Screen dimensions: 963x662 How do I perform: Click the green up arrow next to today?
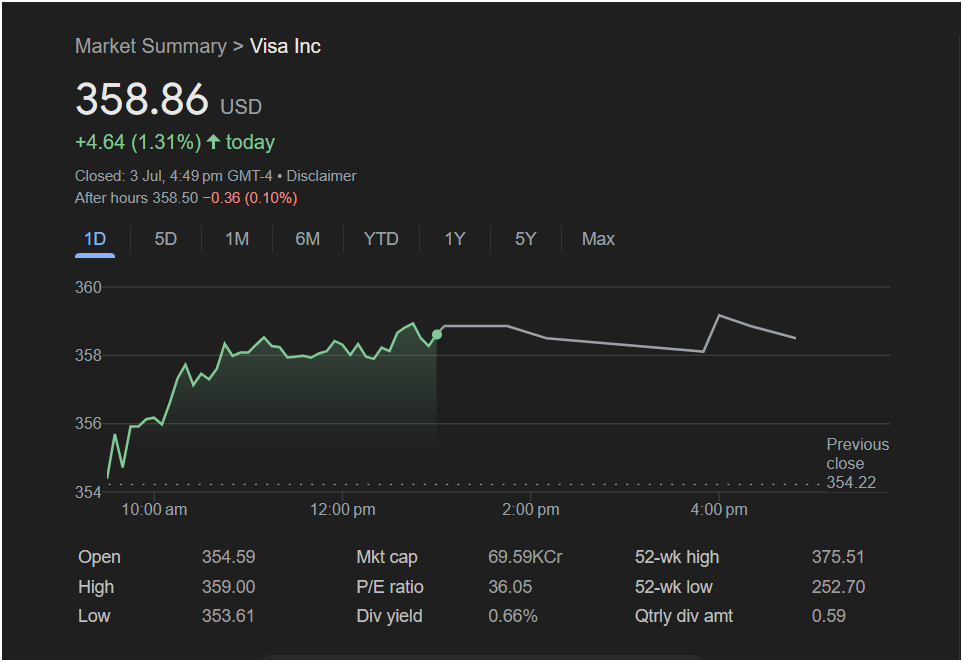pyautogui.click(x=214, y=142)
